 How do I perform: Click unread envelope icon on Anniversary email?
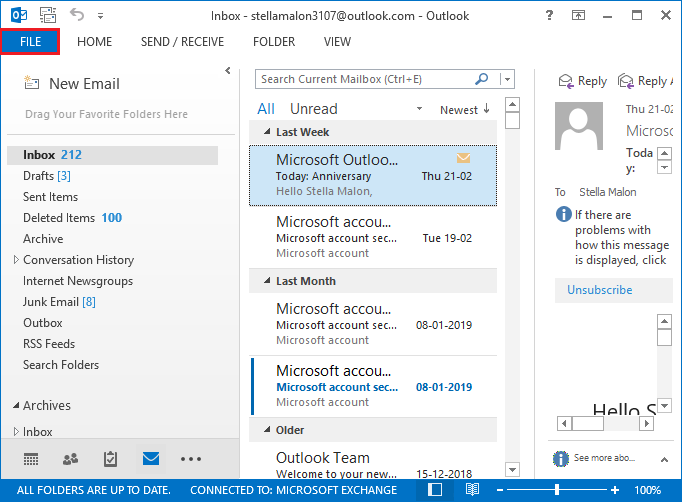tap(463, 158)
